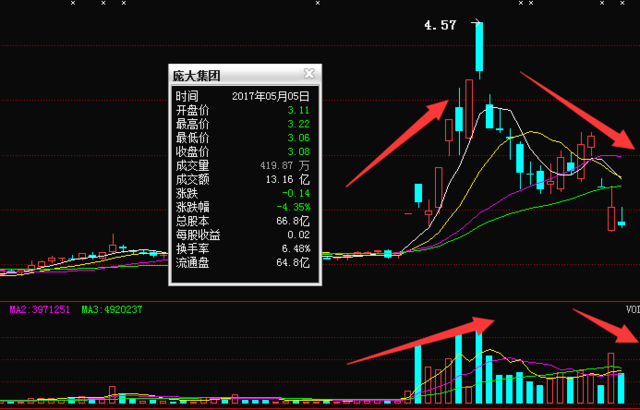Screen dimensions: 640x410
Task: Click the 总股本 value 66.8亿
Action: point(293,221)
